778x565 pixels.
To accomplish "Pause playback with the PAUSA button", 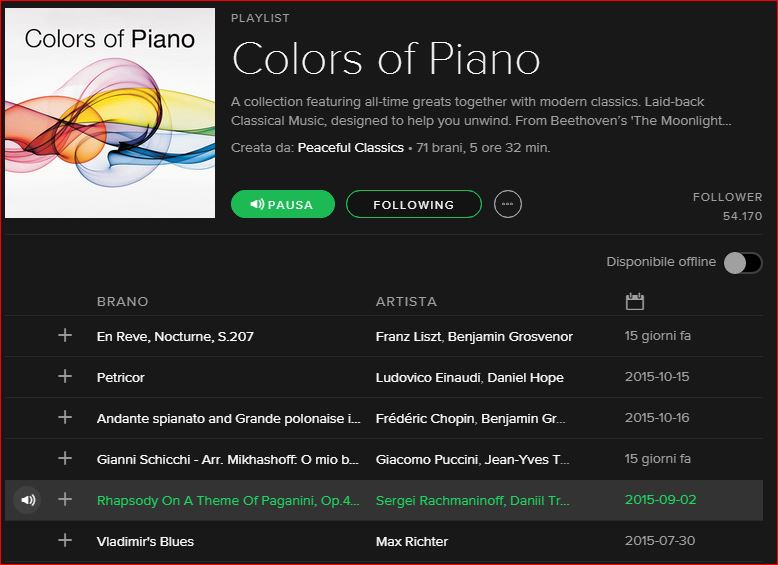I will click(283, 204).
